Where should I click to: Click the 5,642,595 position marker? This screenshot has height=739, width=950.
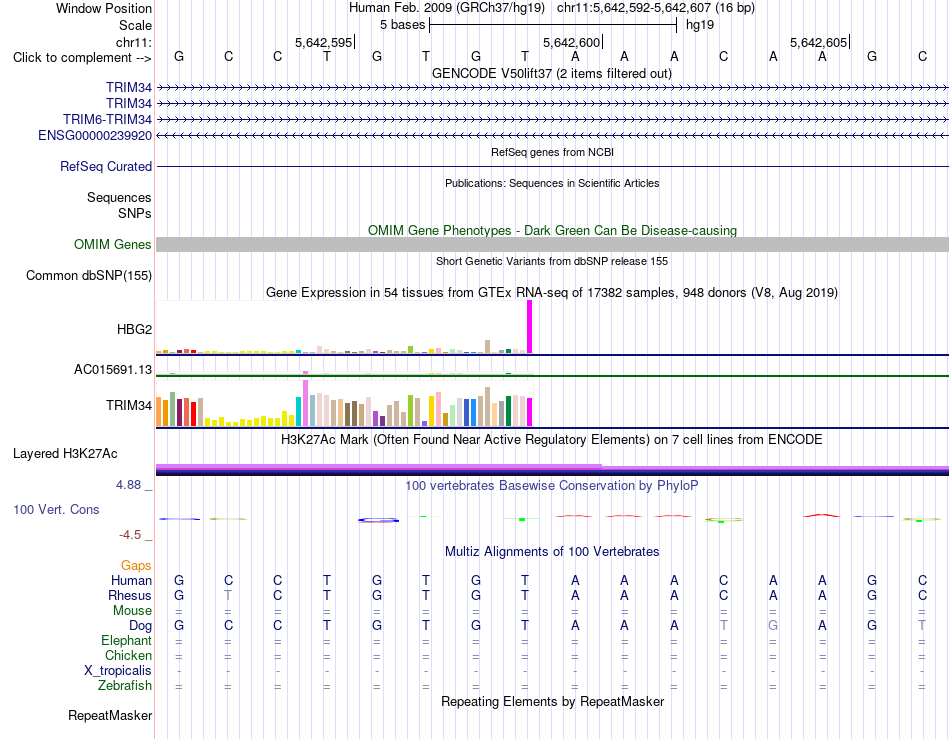click(x=324, y=42)
